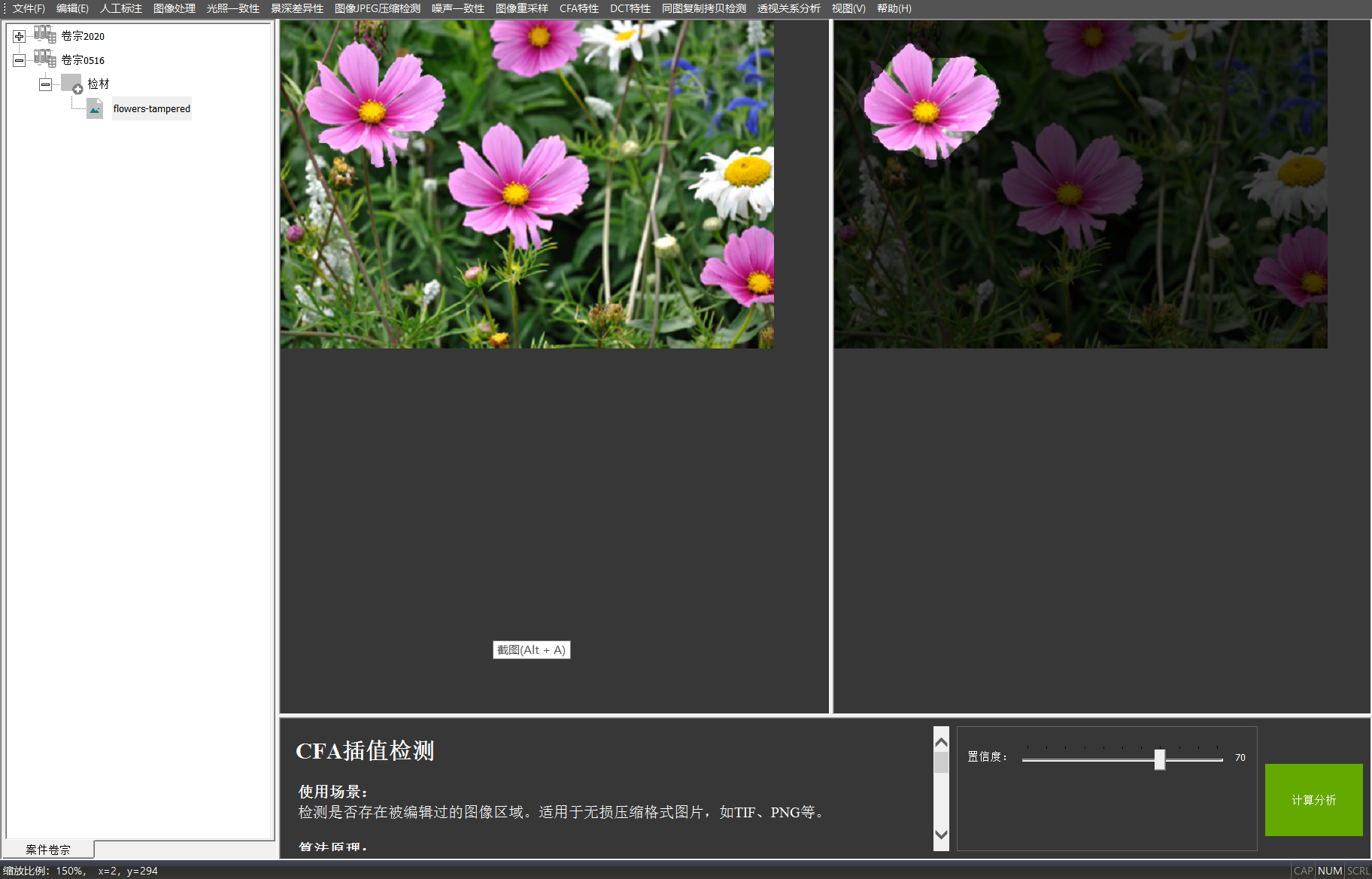Screen dimensions: 1372x879
Task: Expand the 卷宗2020 tree node
Action: [x=20, y=36]
